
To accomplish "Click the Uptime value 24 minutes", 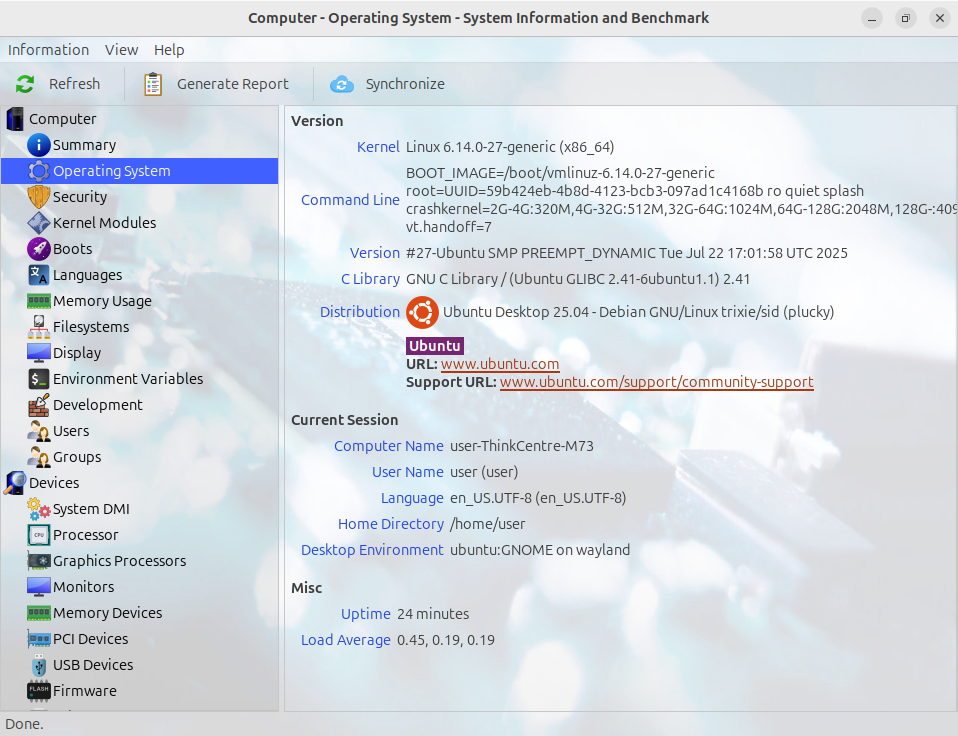I will pos(433,614).
